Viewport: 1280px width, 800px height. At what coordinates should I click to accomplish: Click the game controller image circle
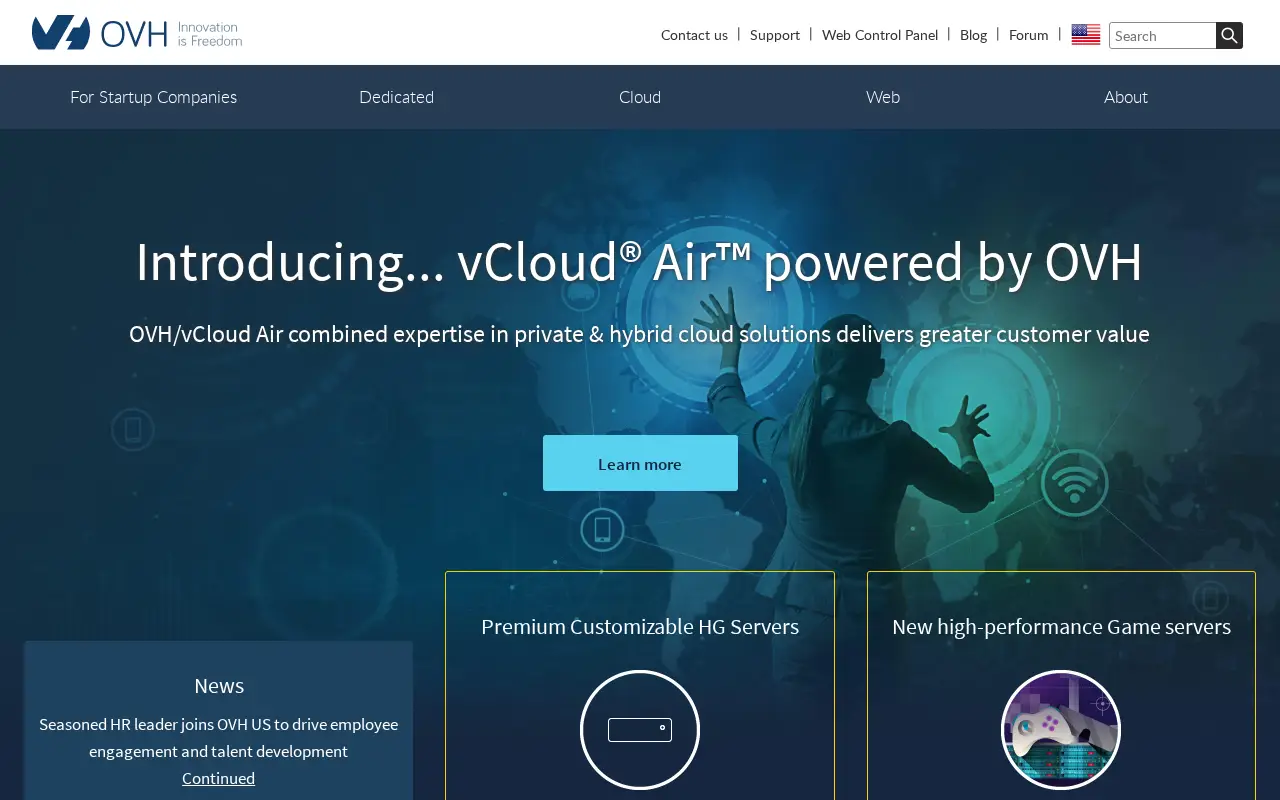click(1061, 730)
